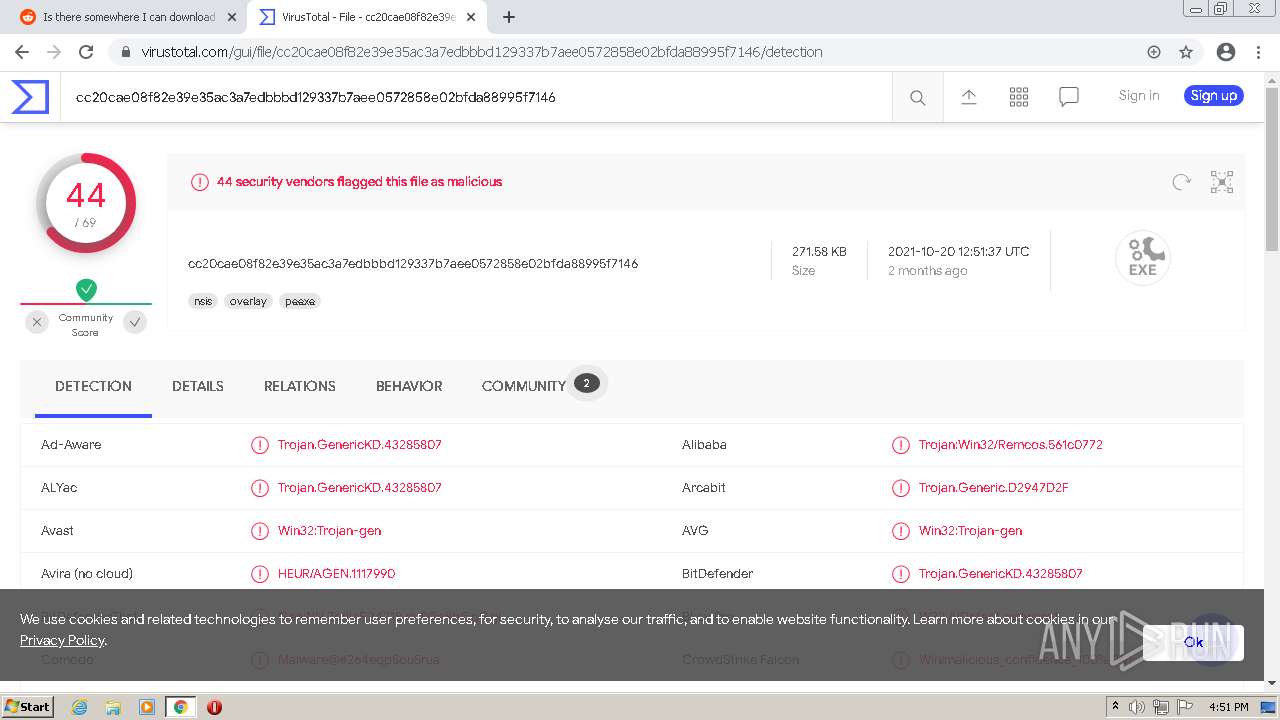
Task: Click the alert icon beside Avast detection
Action: pos(260,531)
